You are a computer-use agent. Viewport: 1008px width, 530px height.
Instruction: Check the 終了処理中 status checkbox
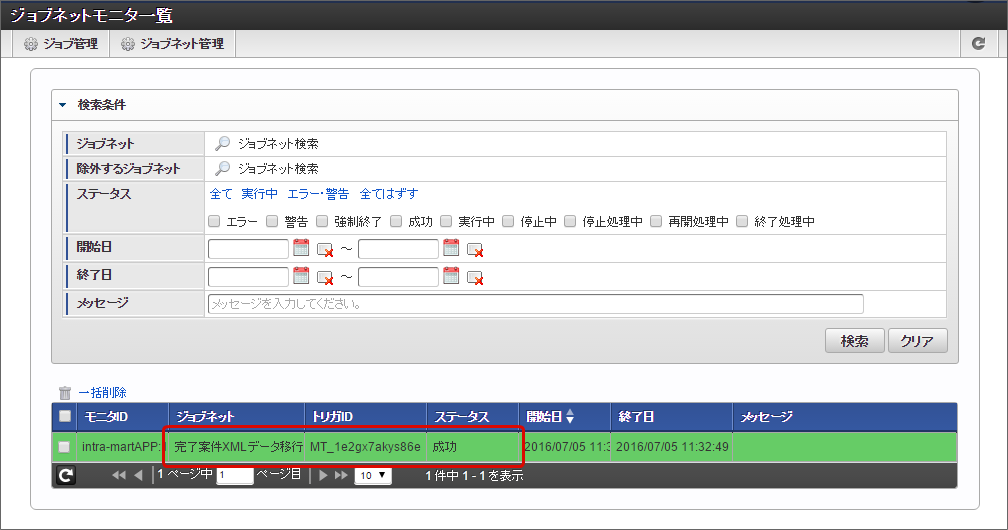[742, 221]
